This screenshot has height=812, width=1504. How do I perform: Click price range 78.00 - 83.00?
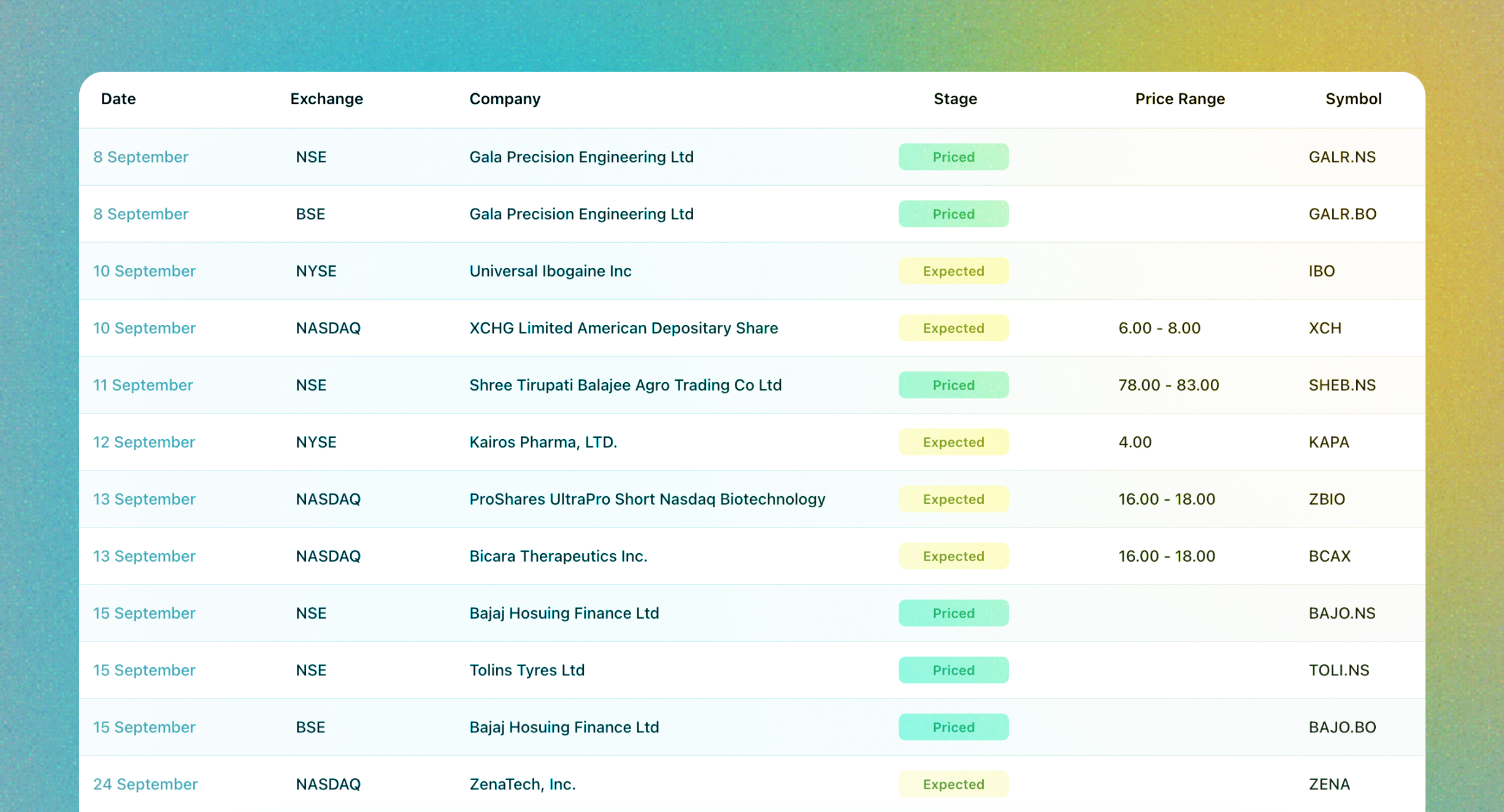(x=1168, y=385)
